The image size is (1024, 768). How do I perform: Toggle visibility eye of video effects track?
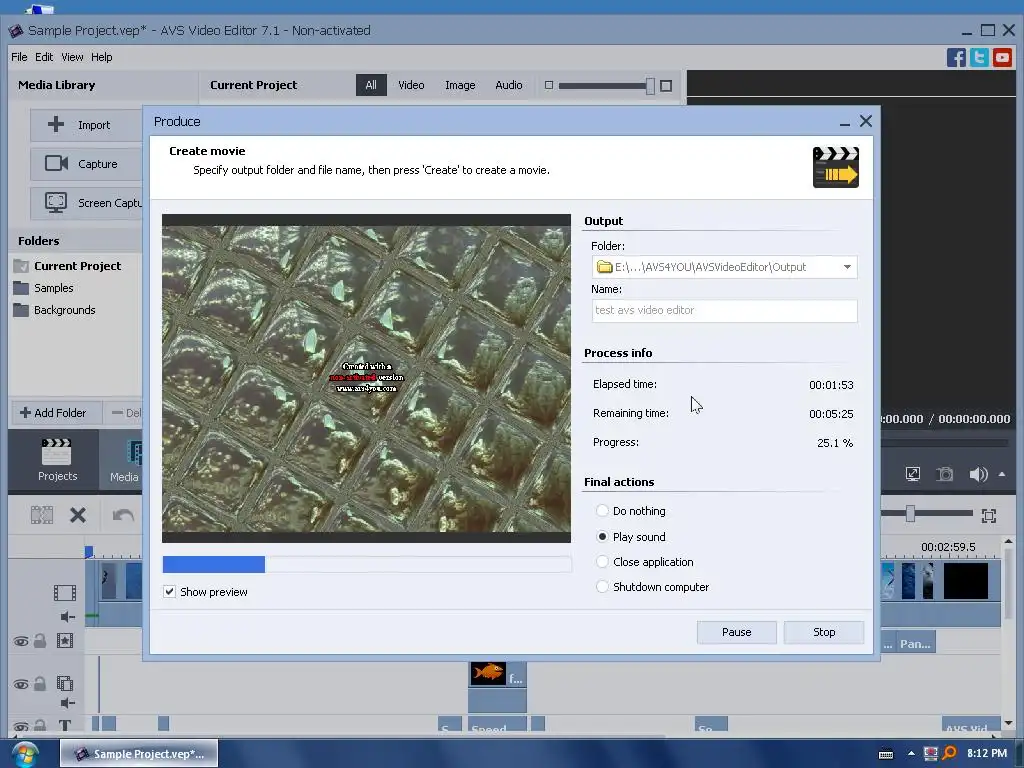click(21, 641)
